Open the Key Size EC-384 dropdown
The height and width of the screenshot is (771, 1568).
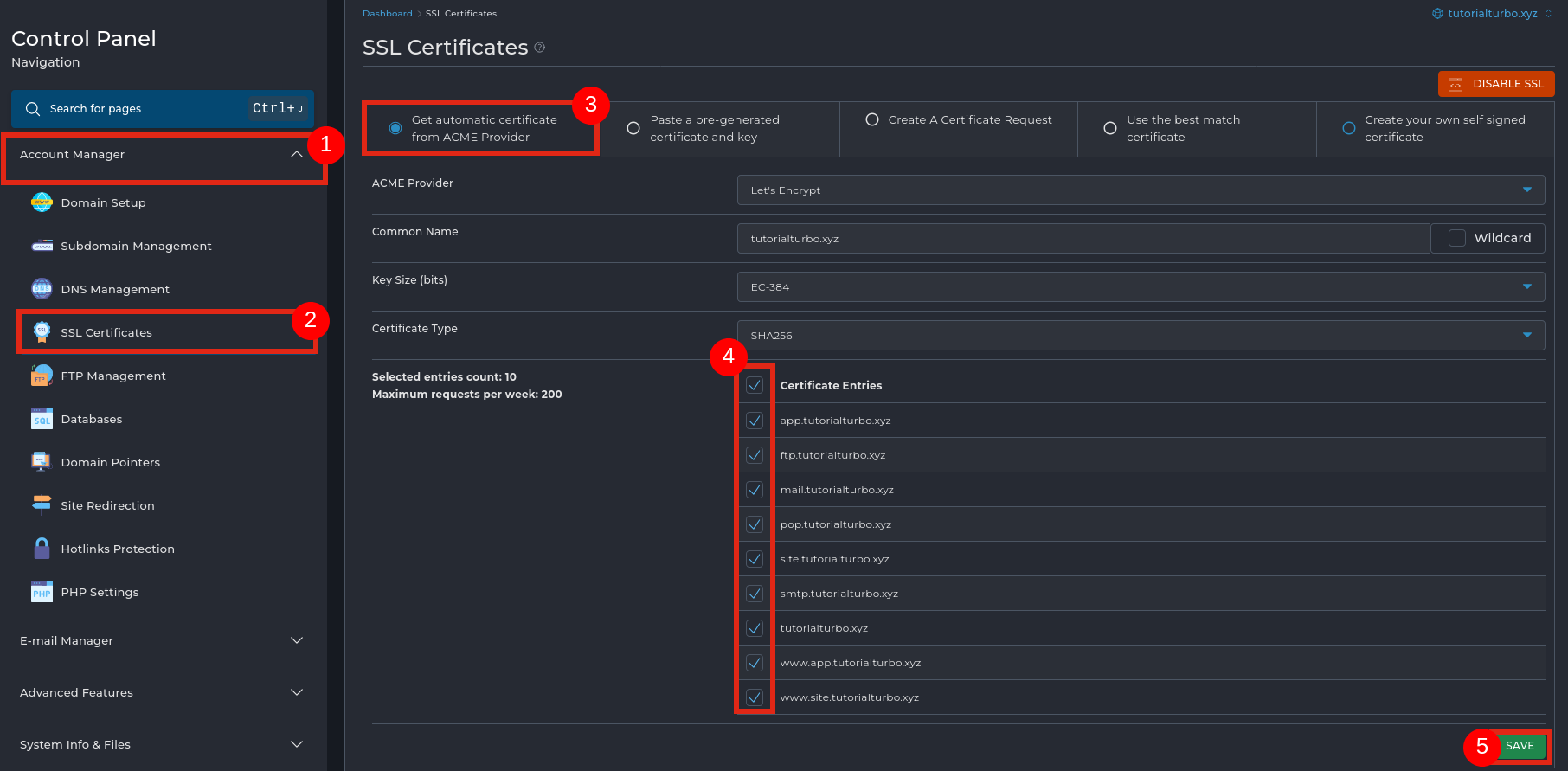tap(1140, 287)
